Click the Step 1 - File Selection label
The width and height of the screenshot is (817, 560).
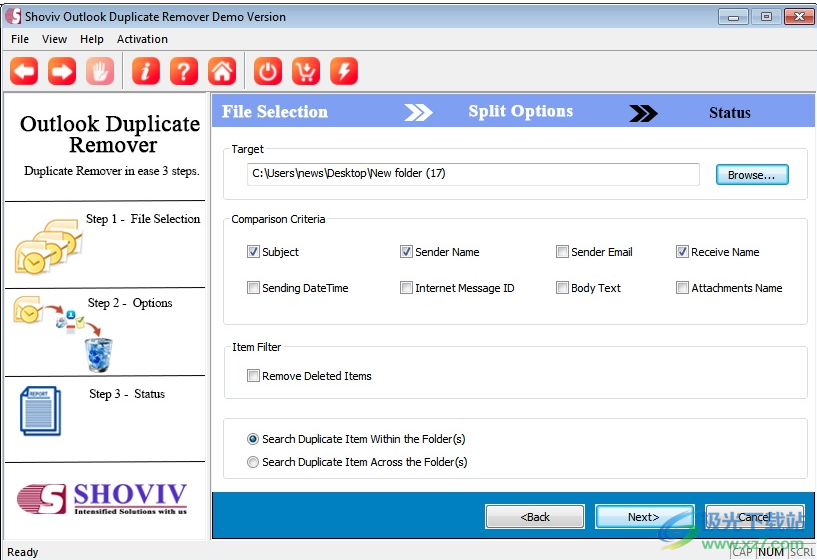(143, 219)
